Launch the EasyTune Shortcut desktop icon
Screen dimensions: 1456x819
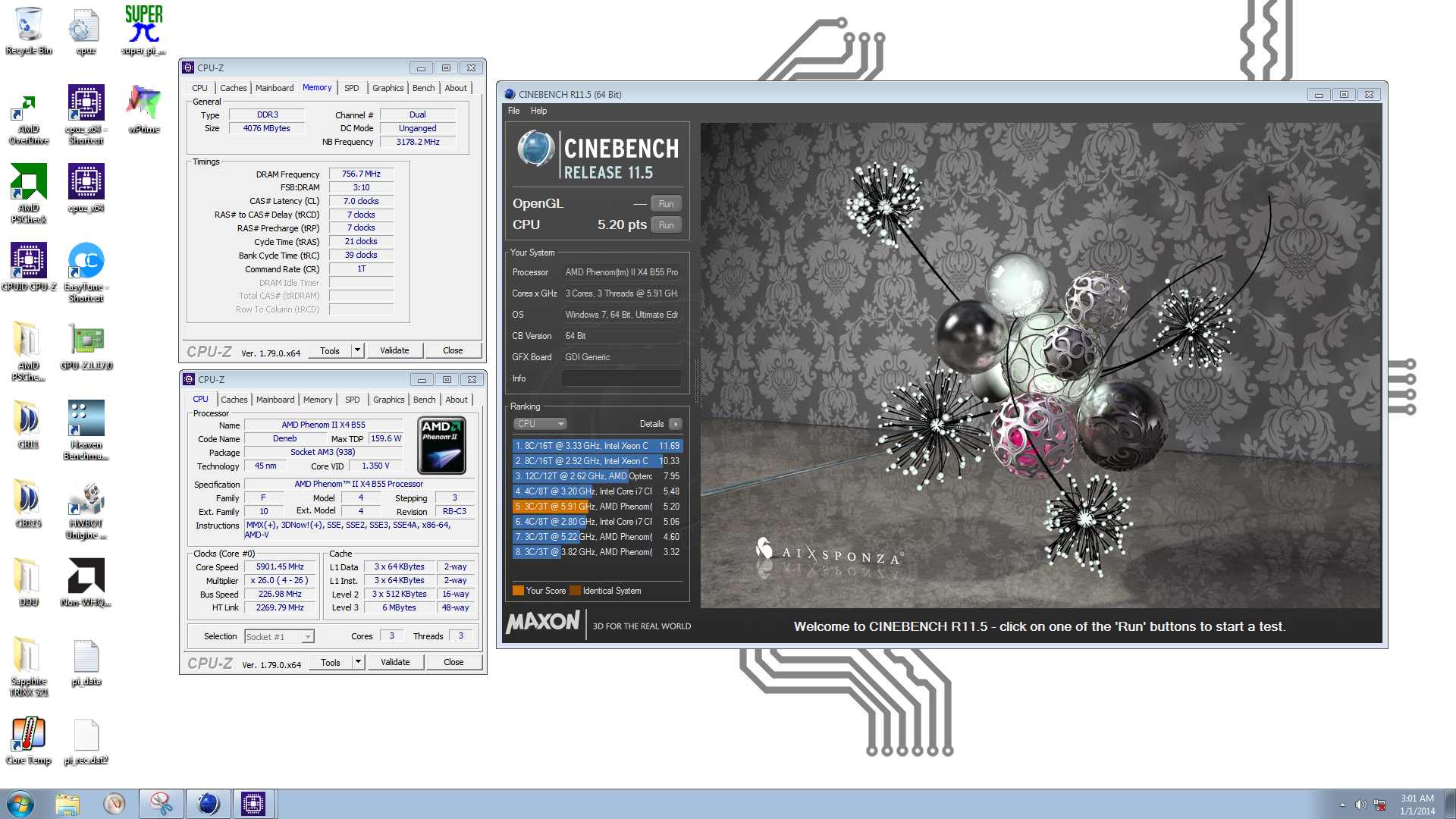point(86,271)
